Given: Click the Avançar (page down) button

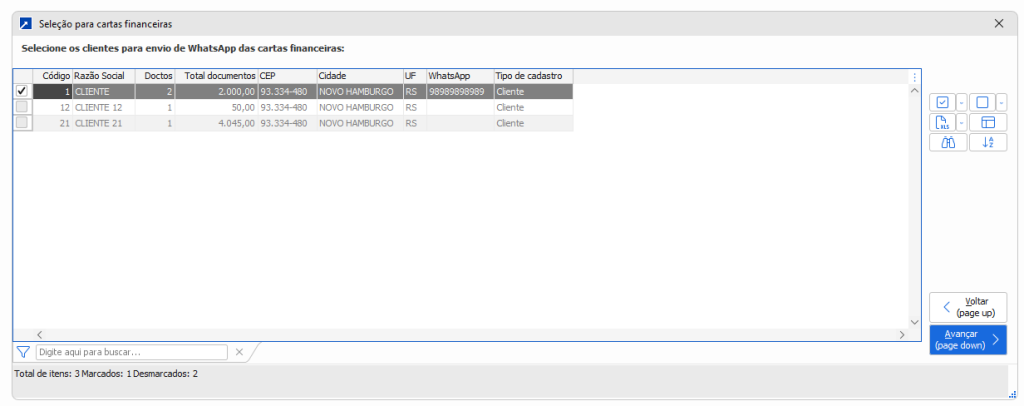Looking at the screenshot, I should tap(968, 339).
